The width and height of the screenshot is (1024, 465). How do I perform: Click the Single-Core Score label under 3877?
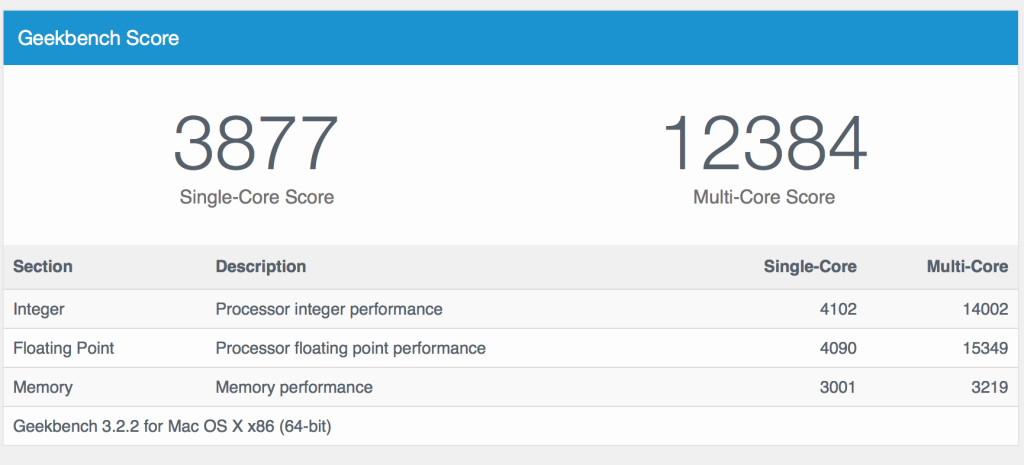(257, 198)
